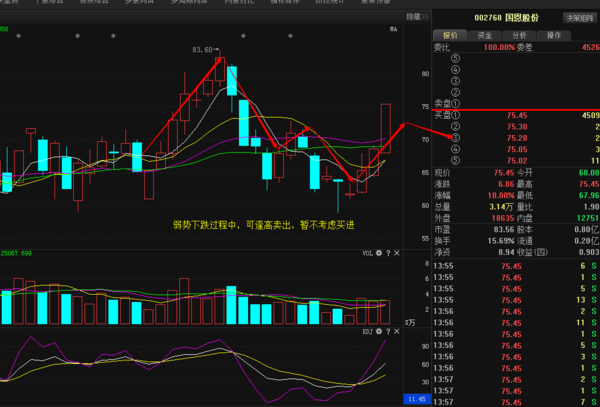This screenshot has height=407, width=600.
Task: Click 现价 current price 75.45
Action: [504, 173]
